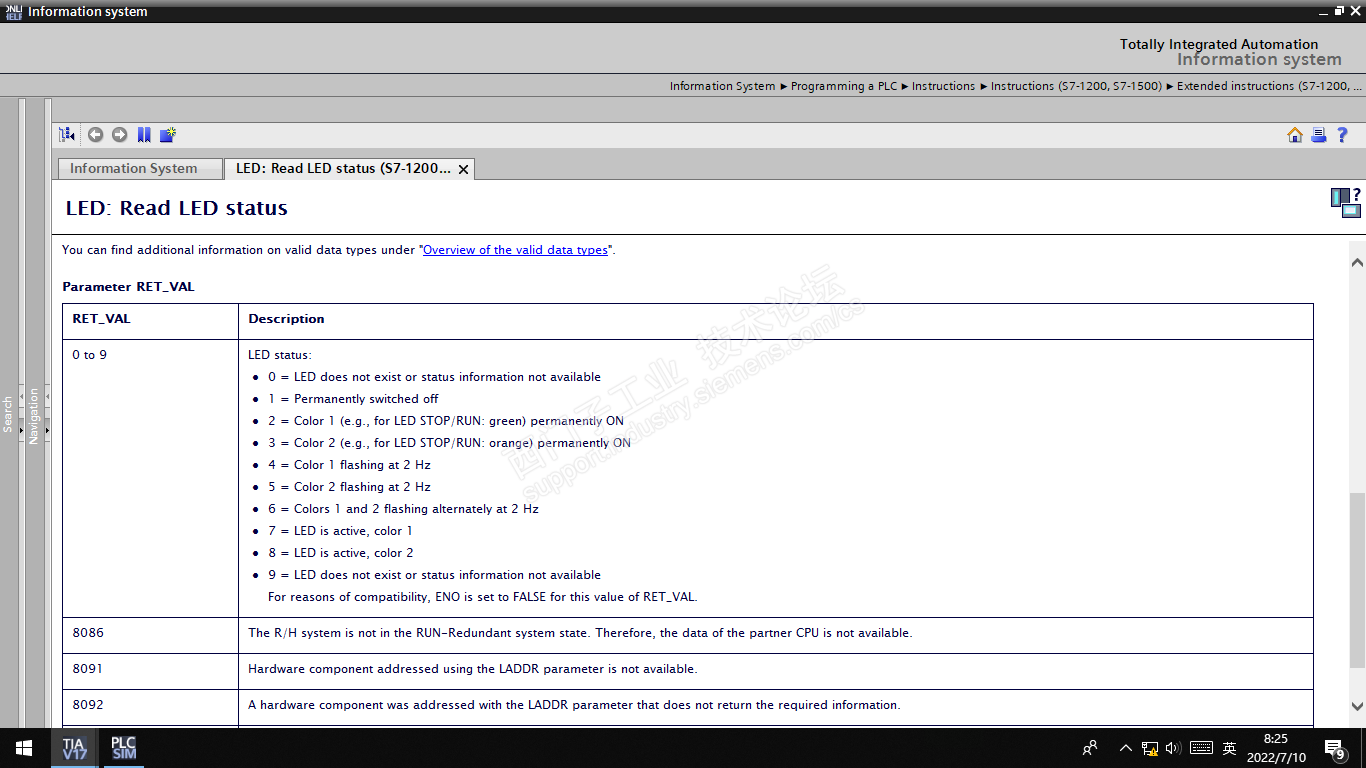Toggle the table of contents sync icon
Viewport: 1366px width, 768px height.
click(67, 135)
